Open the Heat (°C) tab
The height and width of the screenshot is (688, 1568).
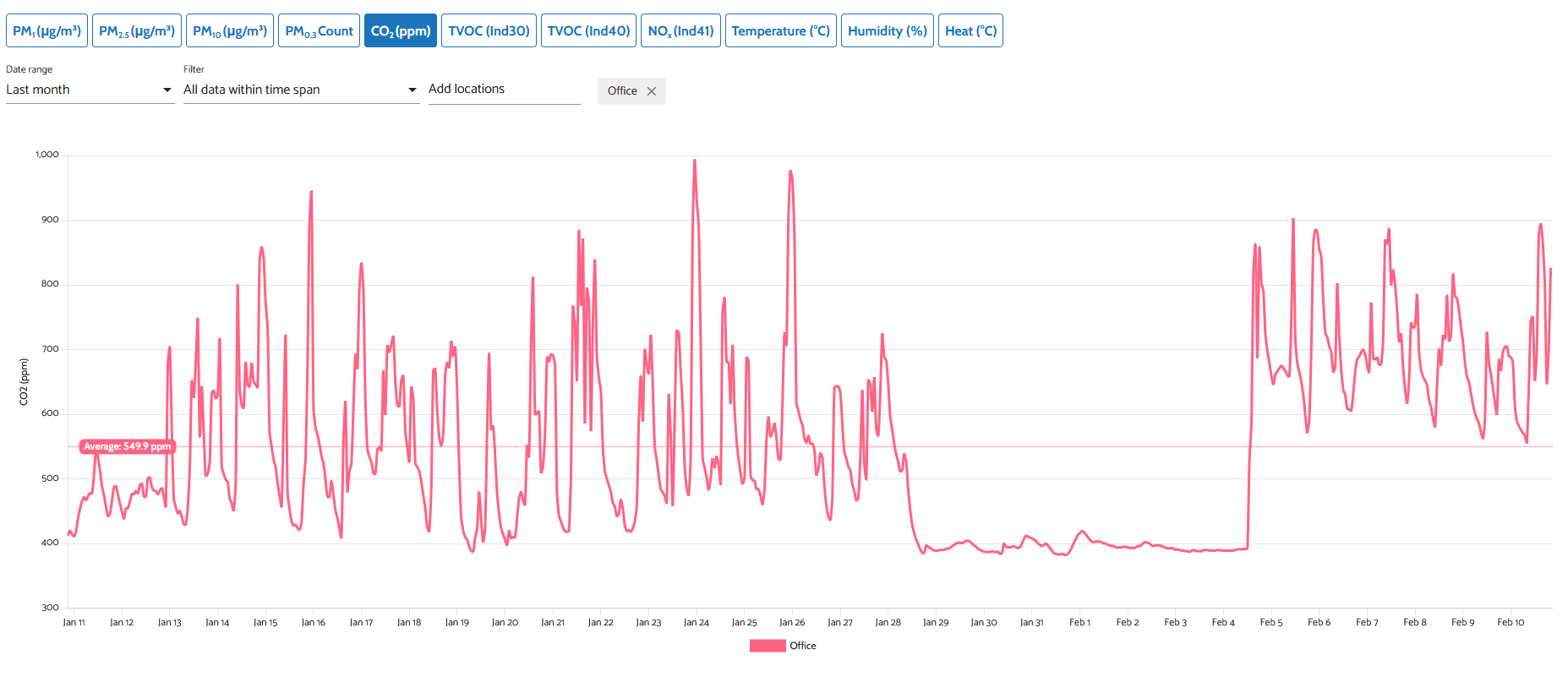(x=970, y=31)
